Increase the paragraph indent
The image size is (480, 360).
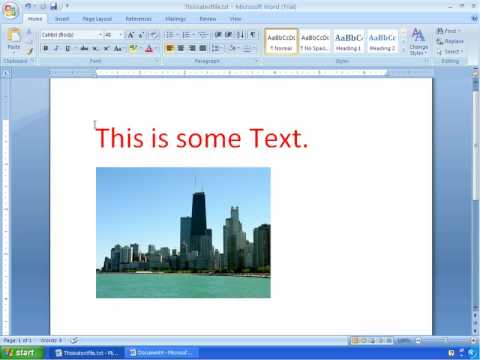click(229, 35)
